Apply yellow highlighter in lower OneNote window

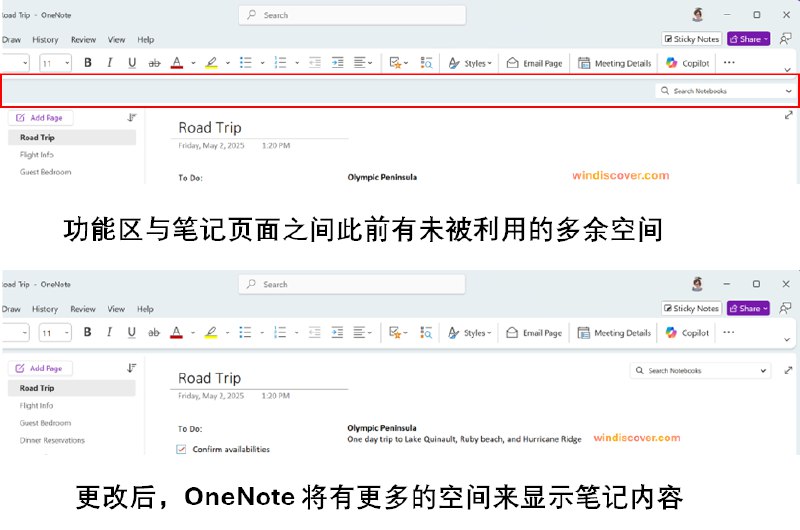(x=211, y=332)
